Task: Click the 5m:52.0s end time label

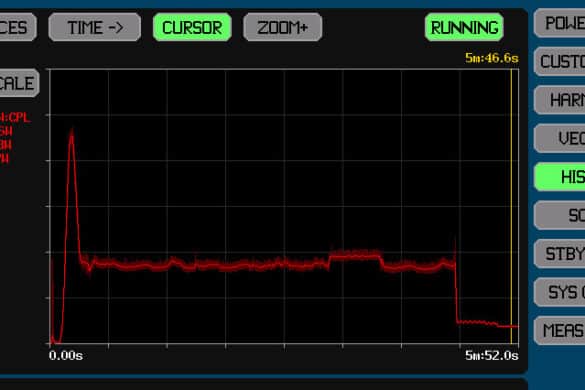Action: (492, 355)
